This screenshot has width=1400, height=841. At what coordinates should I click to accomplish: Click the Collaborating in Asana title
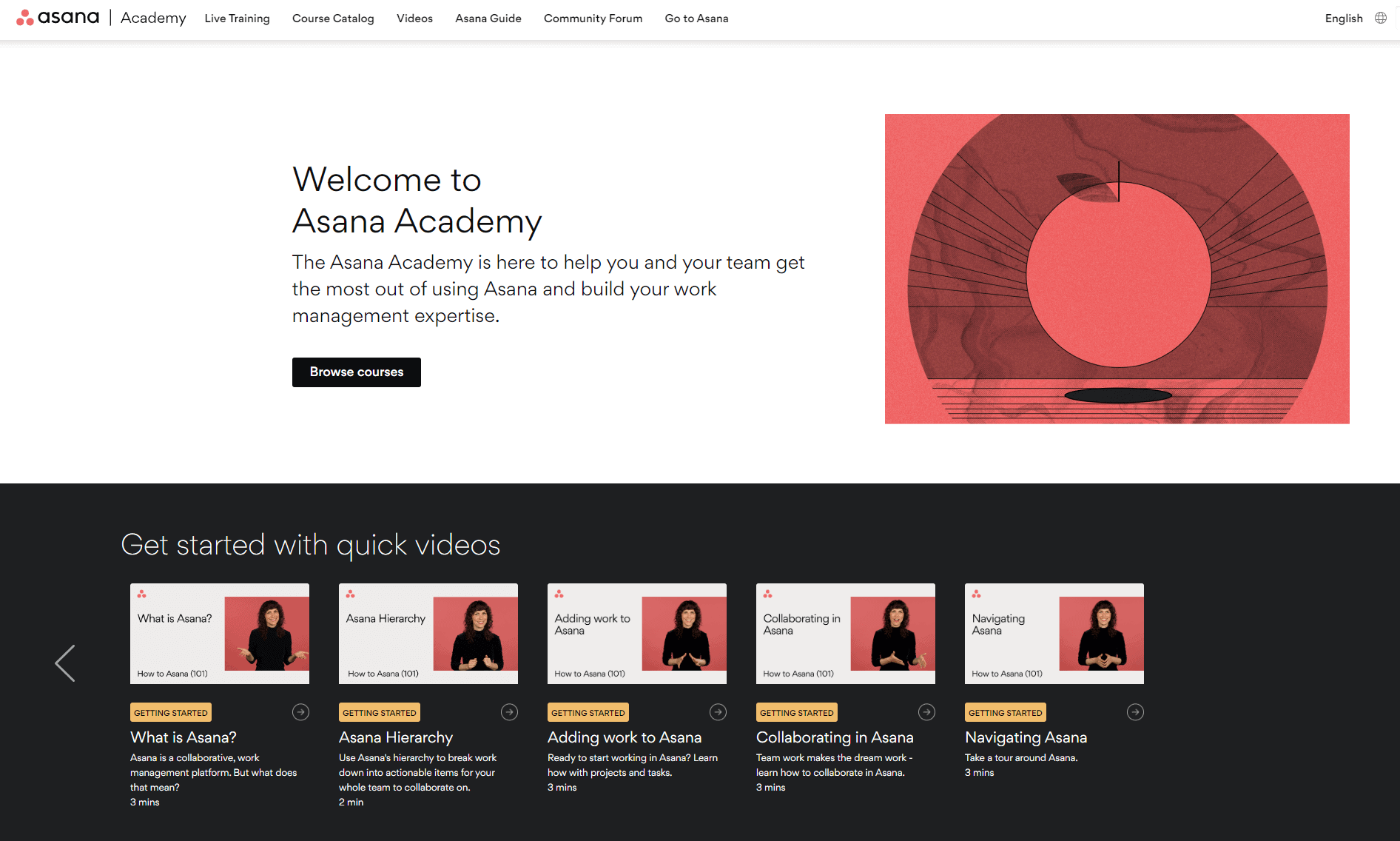point(835,737)
